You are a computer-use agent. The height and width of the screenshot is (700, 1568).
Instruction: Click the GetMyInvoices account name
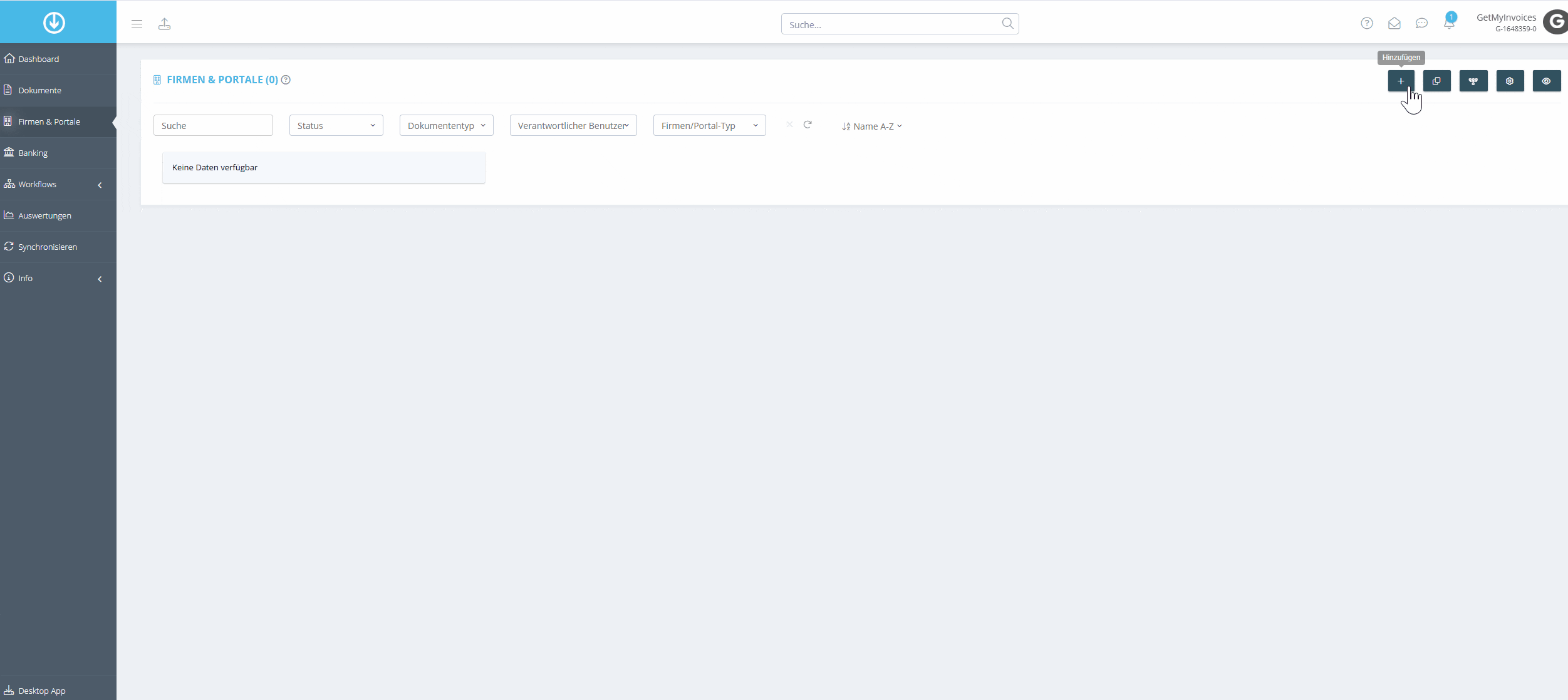point(1506,18)
